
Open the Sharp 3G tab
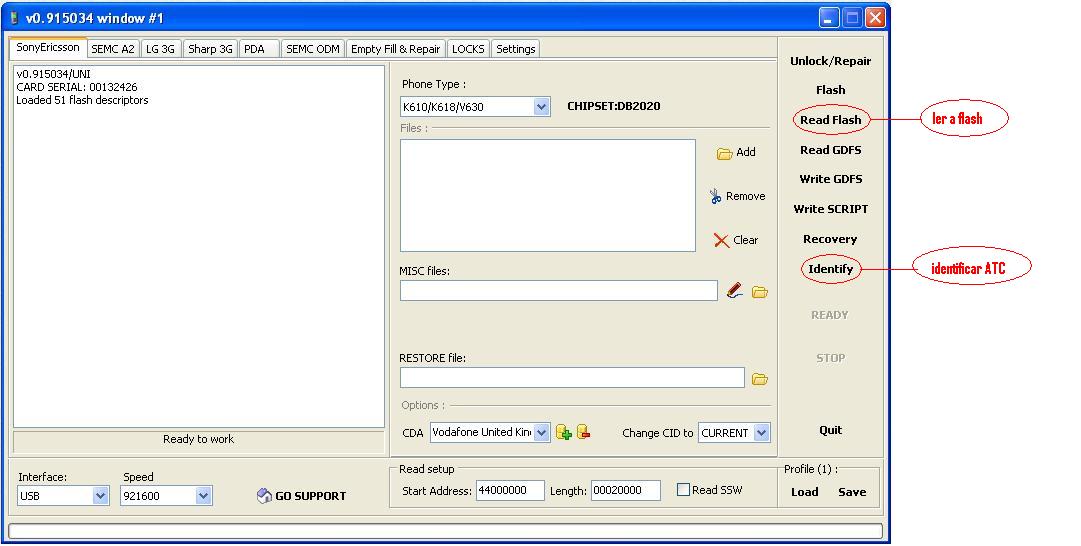(210, 49)
